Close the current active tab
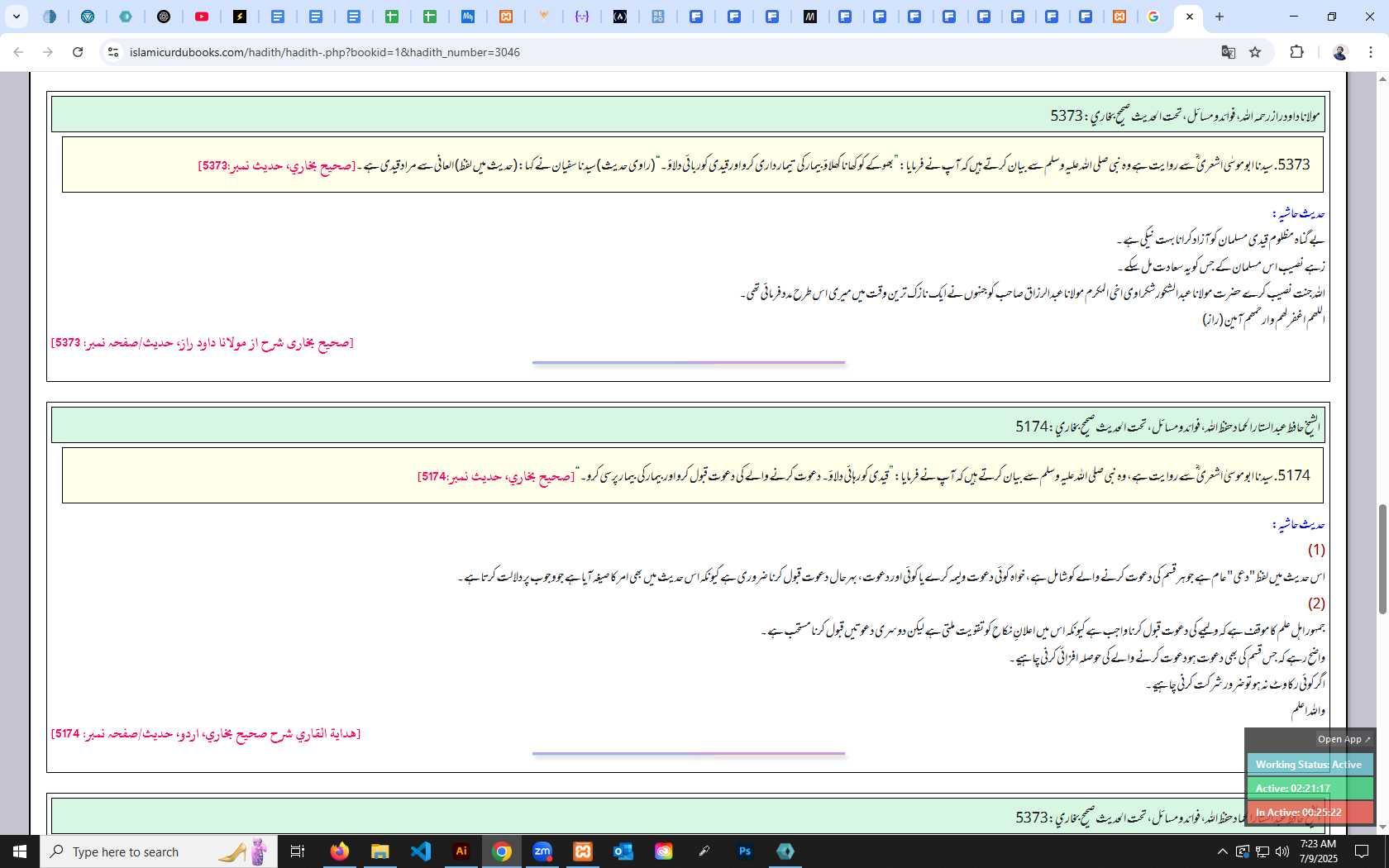 (1189, 17)
